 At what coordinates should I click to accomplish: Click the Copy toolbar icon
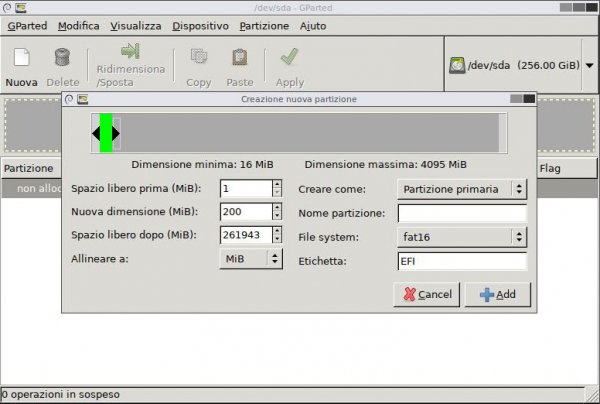click(199, 57)
